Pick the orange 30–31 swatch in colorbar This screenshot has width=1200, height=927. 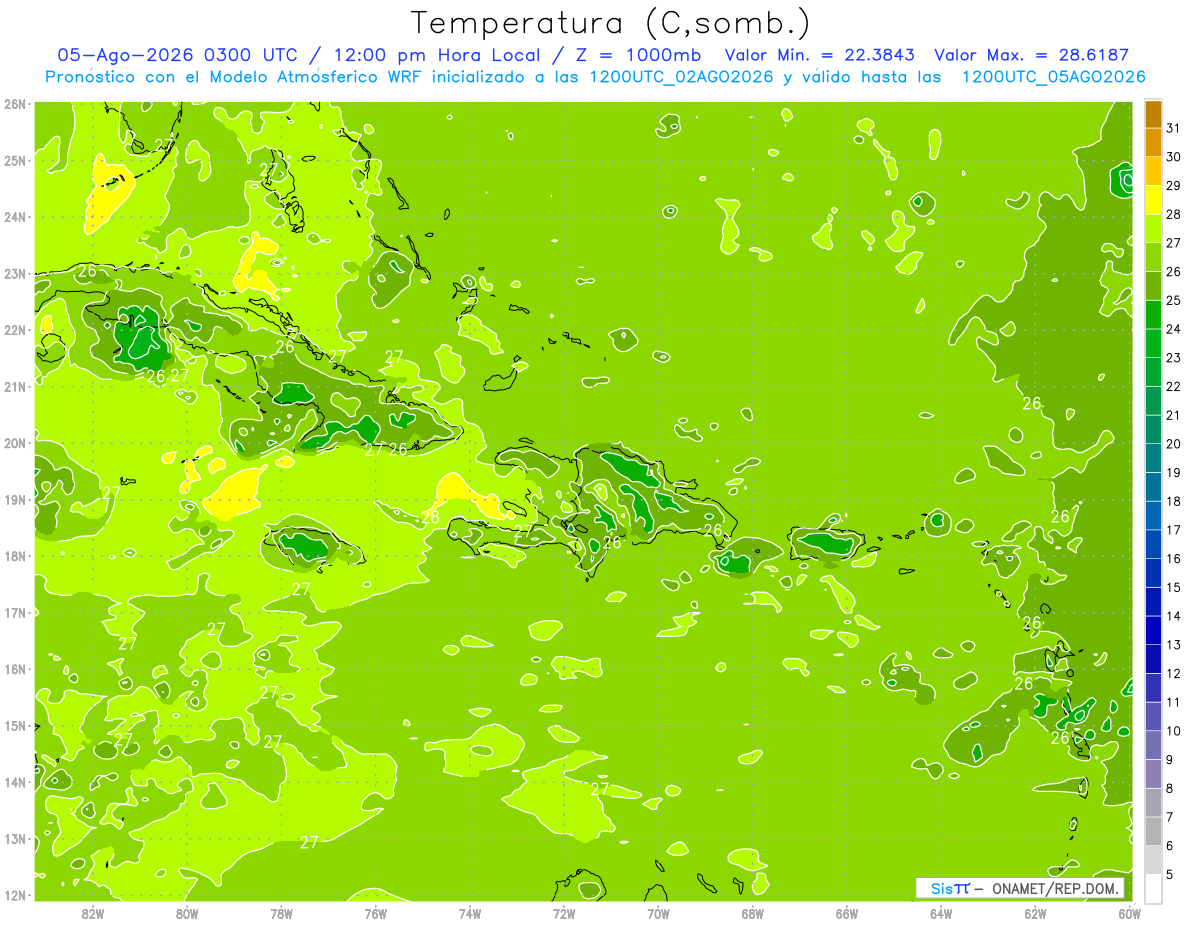coord(1153,142)
